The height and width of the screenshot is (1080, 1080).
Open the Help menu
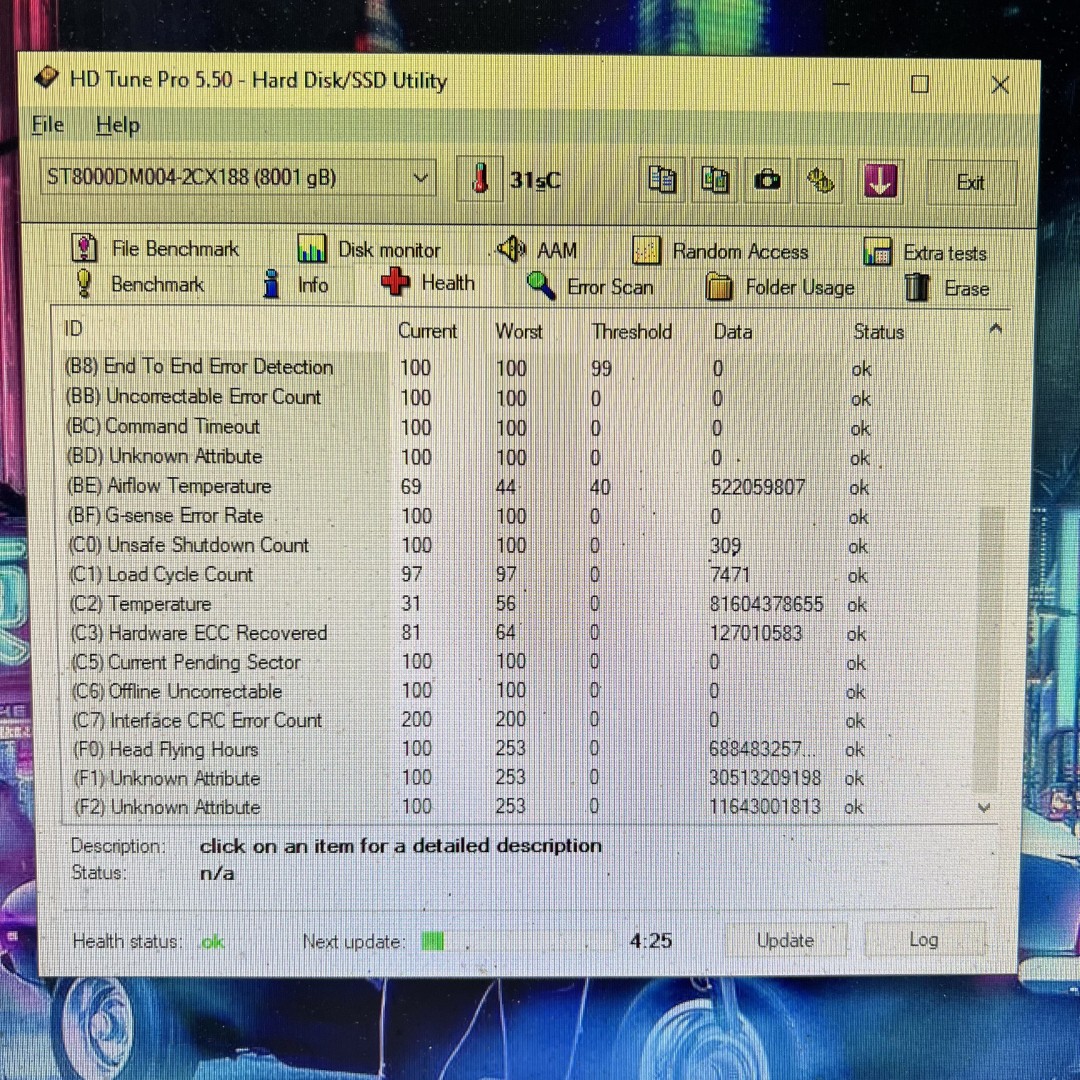click(117, 126)
